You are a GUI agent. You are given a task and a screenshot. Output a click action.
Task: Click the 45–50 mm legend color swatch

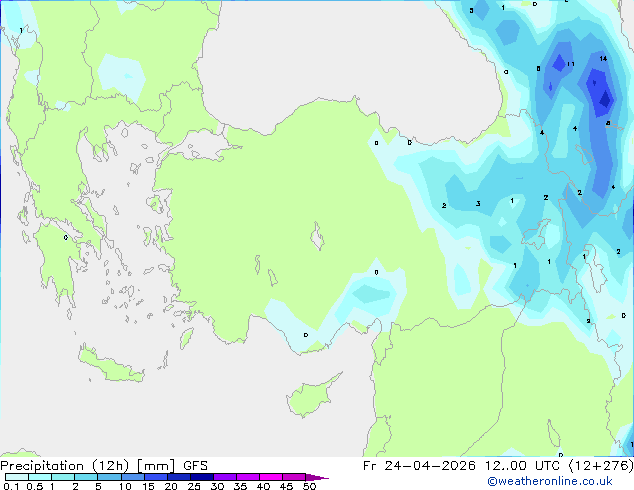click(x=294, y=477)
